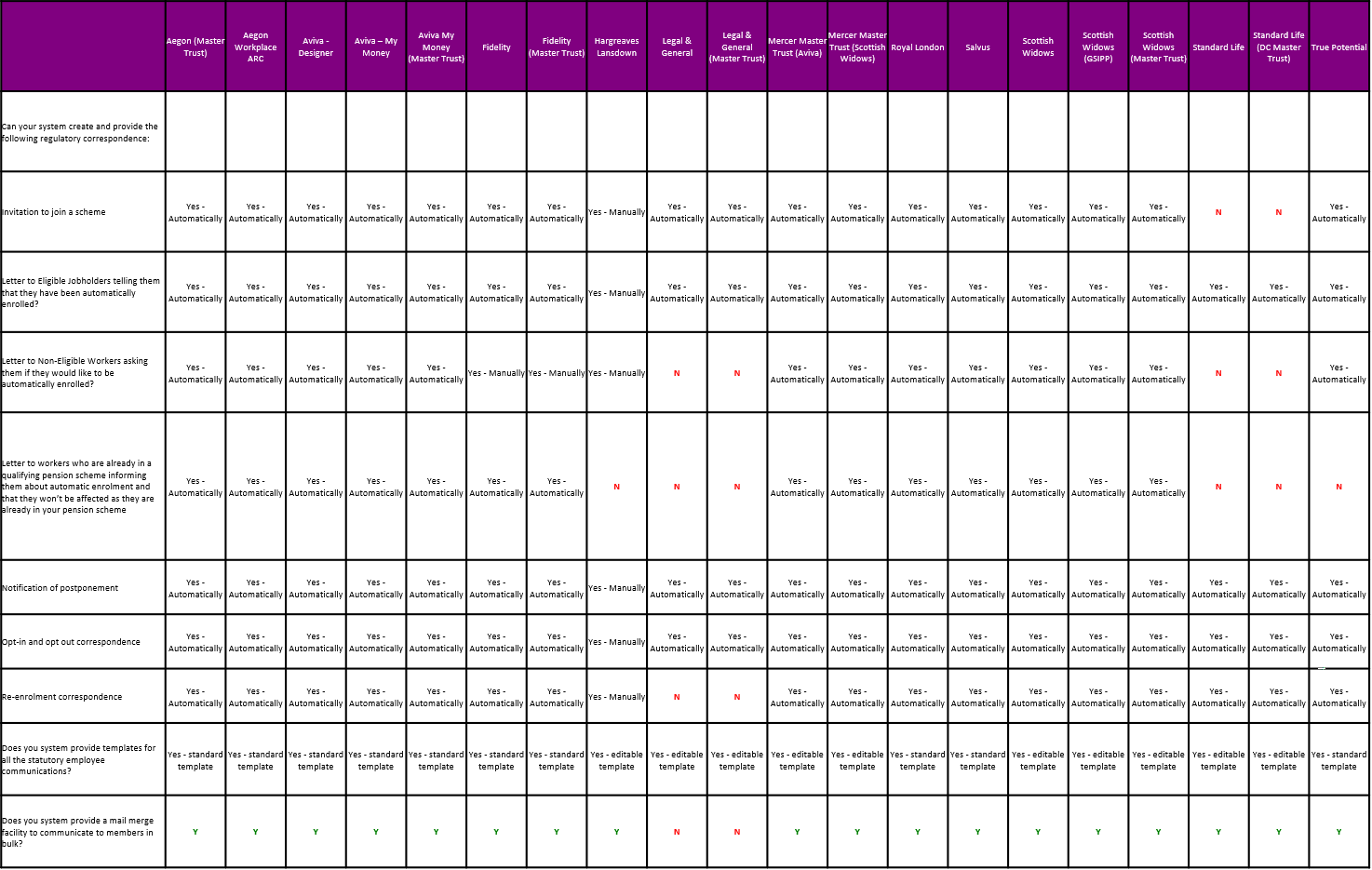
Task: Select Hargreaves 'Yes - Manually' in Re-enrolment row
Action: [x=617, y=697]
